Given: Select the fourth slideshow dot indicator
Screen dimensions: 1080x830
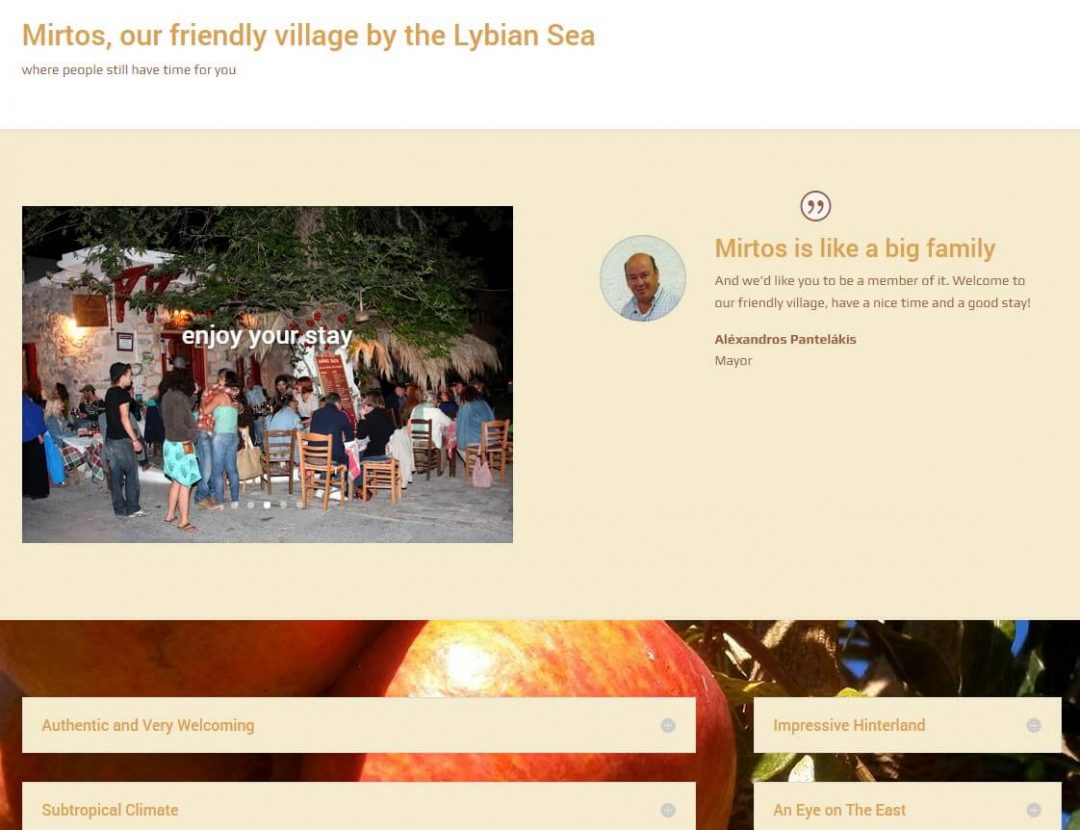Looking at the screenshot, I should [283, 505].
